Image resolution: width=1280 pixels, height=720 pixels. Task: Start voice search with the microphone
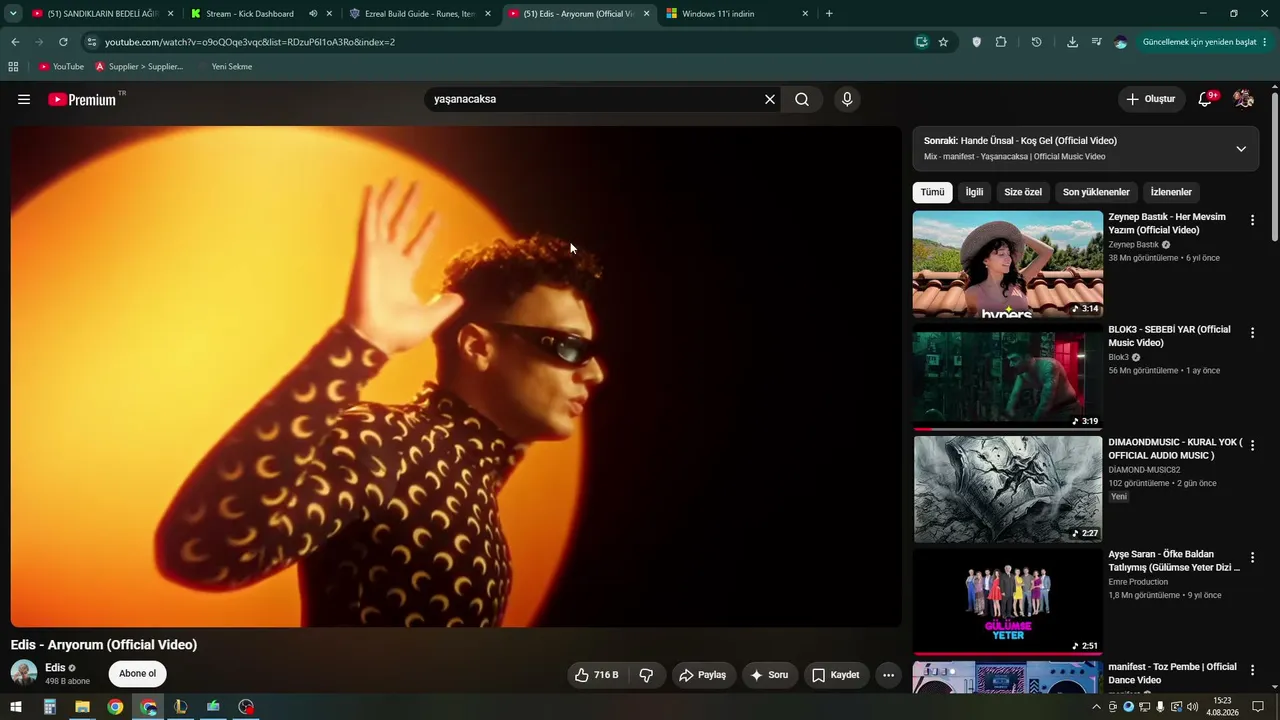pyautogui.click(x=847, y=99)
